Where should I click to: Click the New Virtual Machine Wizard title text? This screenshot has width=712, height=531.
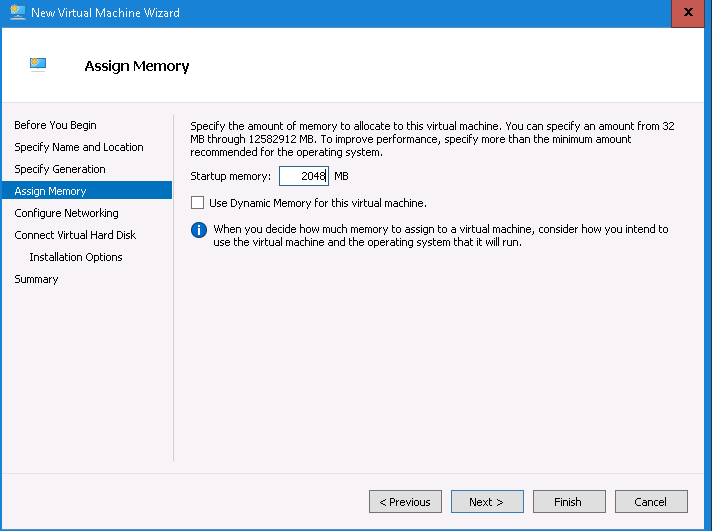[105, 13]
